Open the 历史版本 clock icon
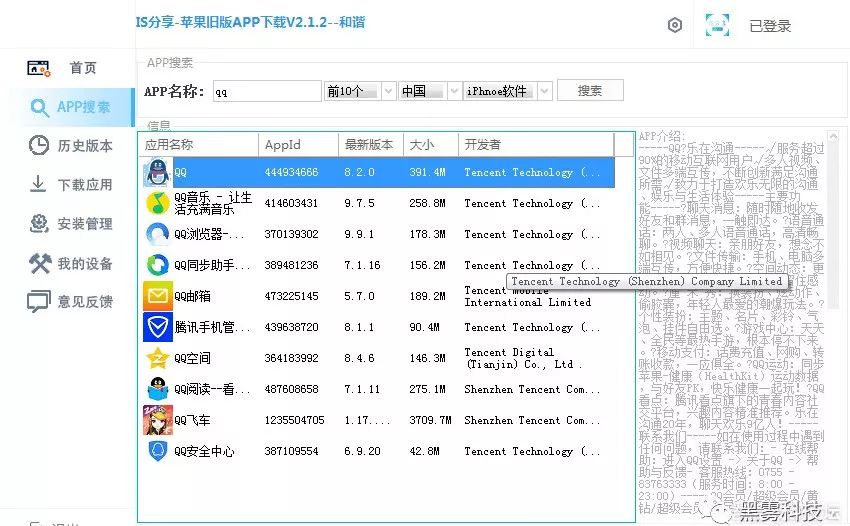Viewport: 850px width, 526px height. tap(38, 145)
